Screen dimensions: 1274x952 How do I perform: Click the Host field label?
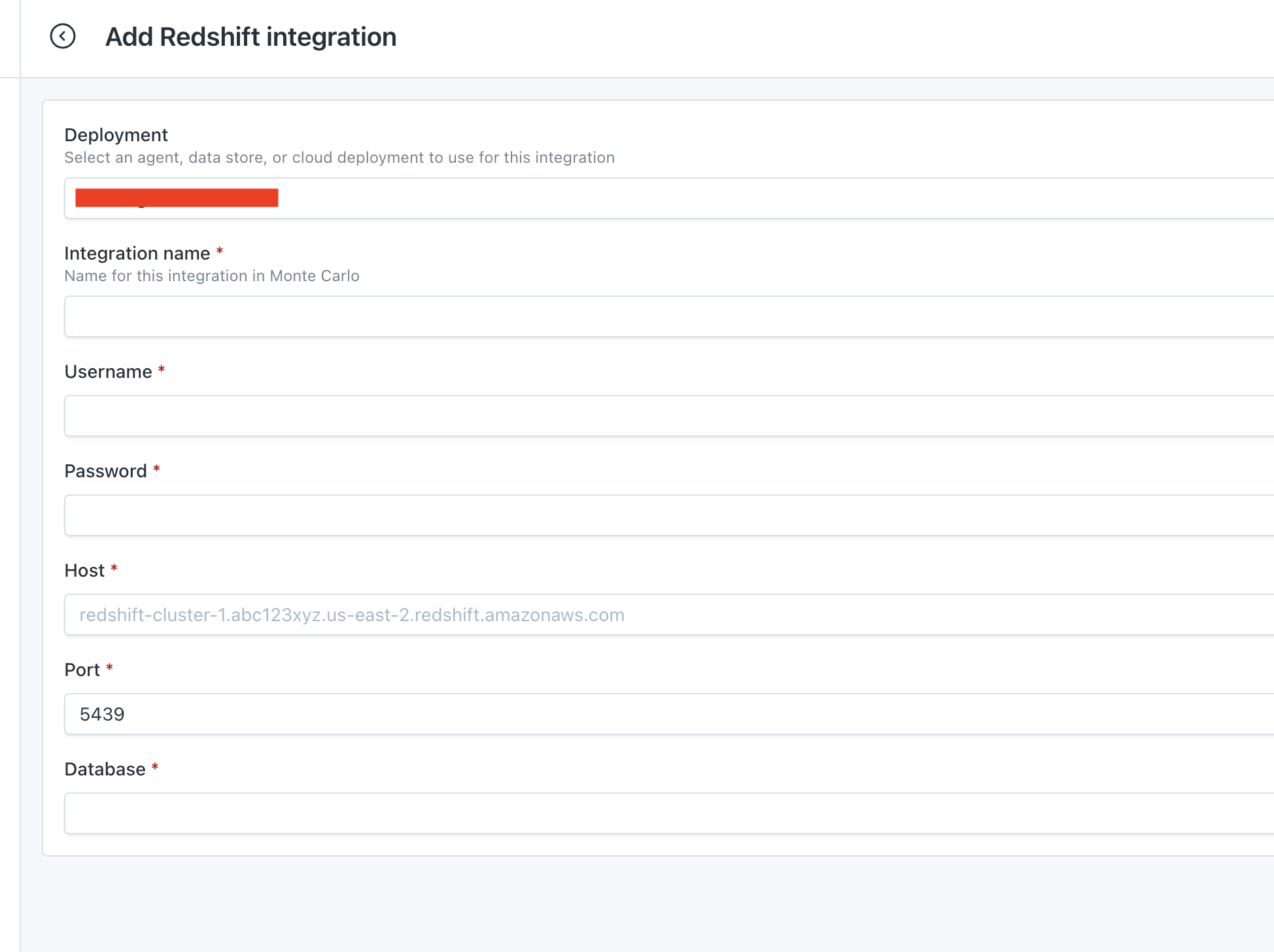(x=84, y=570)
